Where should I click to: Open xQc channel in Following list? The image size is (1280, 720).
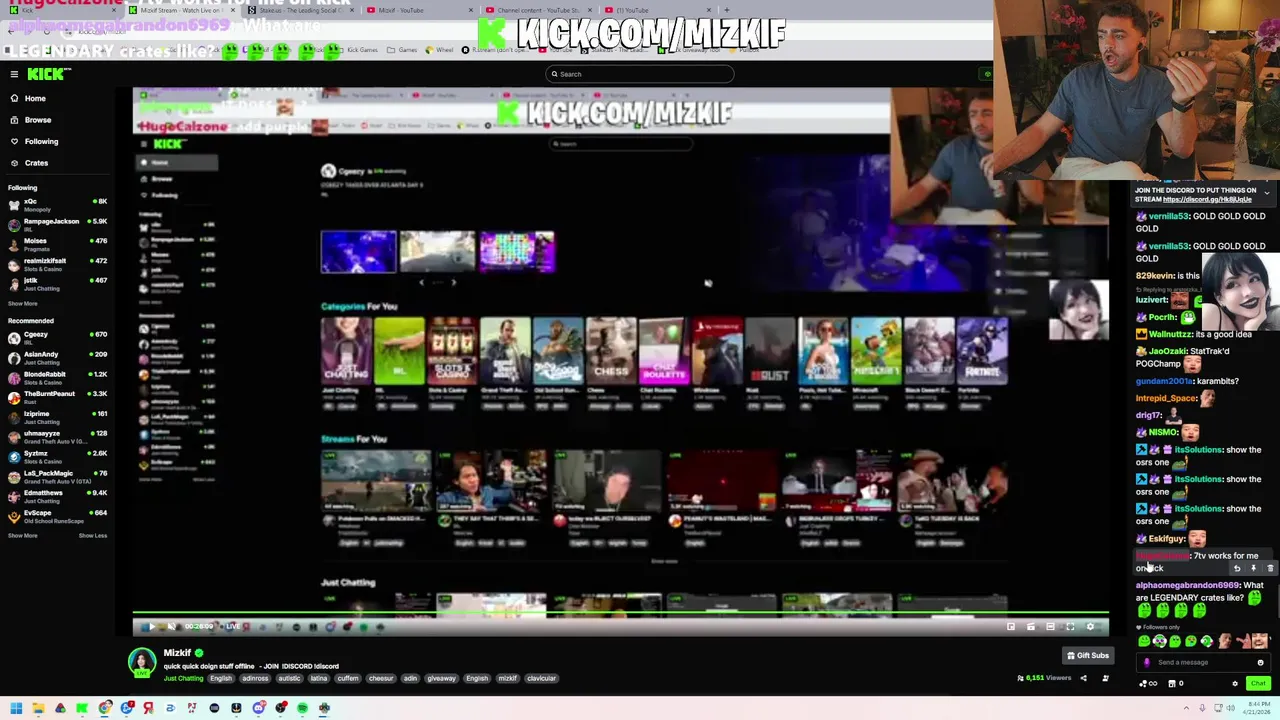[58, 203]
